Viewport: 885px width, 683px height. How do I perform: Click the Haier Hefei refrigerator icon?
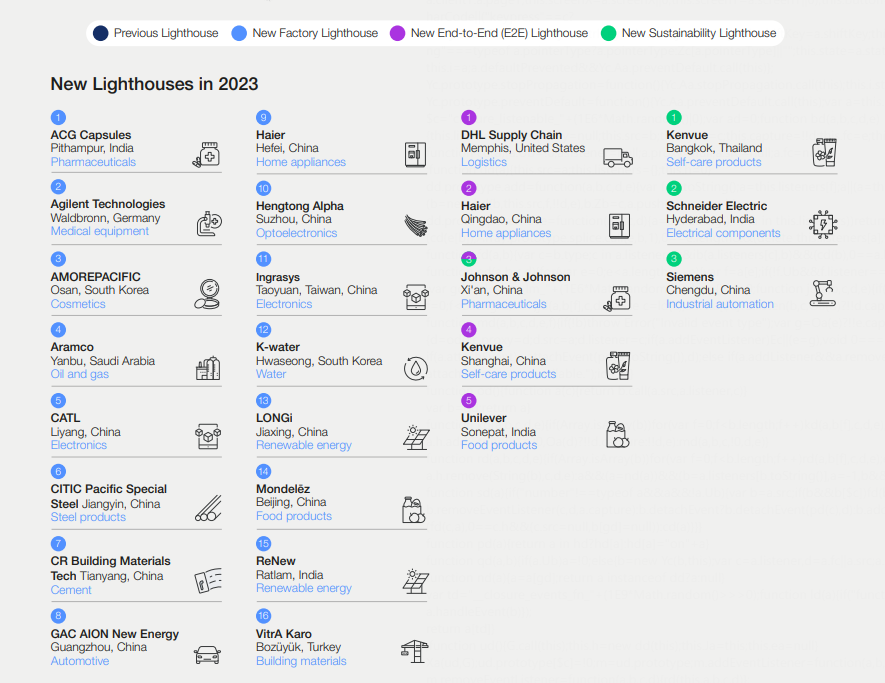pyautogui.click(x=415, y=155)
